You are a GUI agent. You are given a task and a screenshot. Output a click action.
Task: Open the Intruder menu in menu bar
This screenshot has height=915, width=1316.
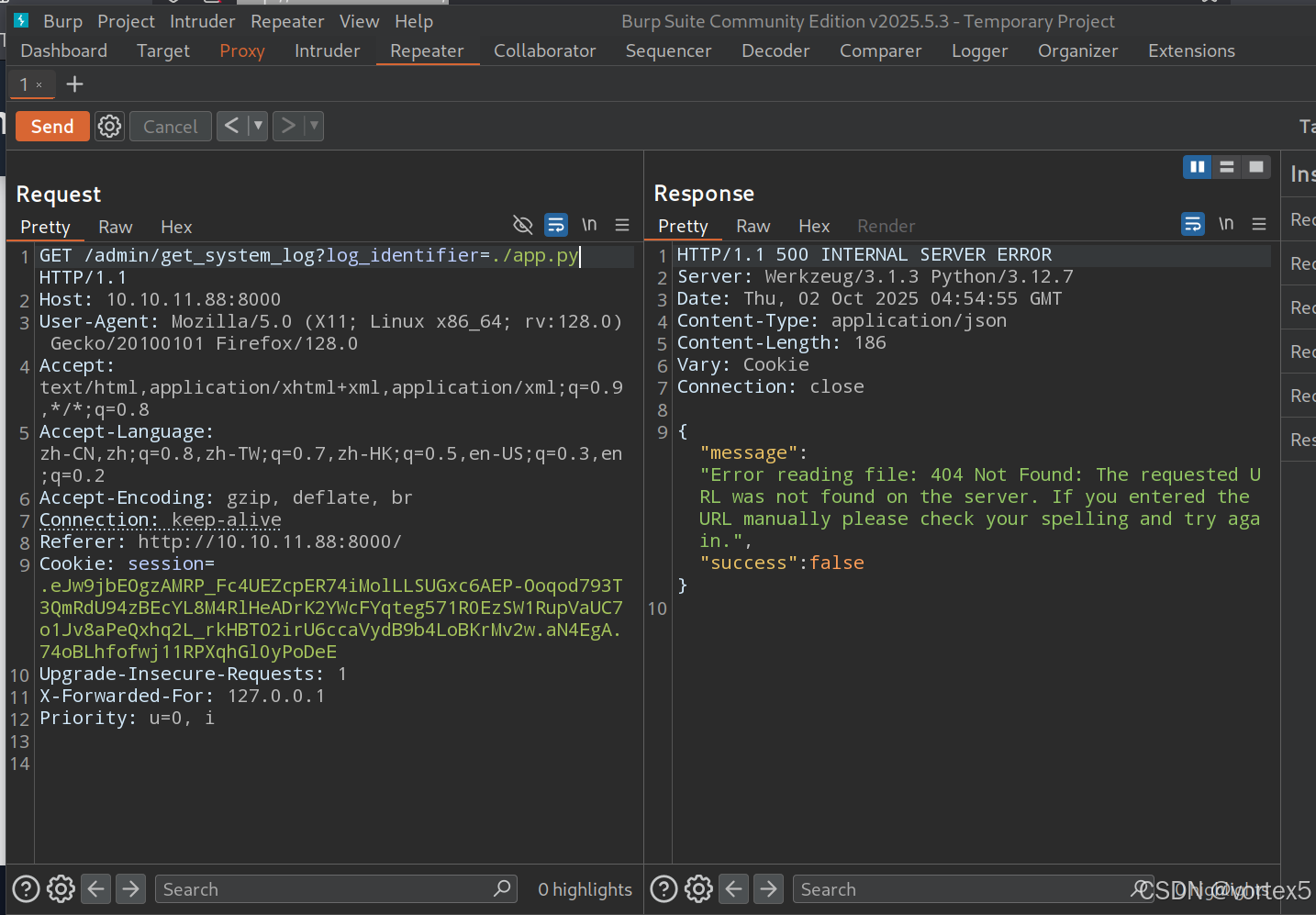pyautogui.click(x=203, y=21)
